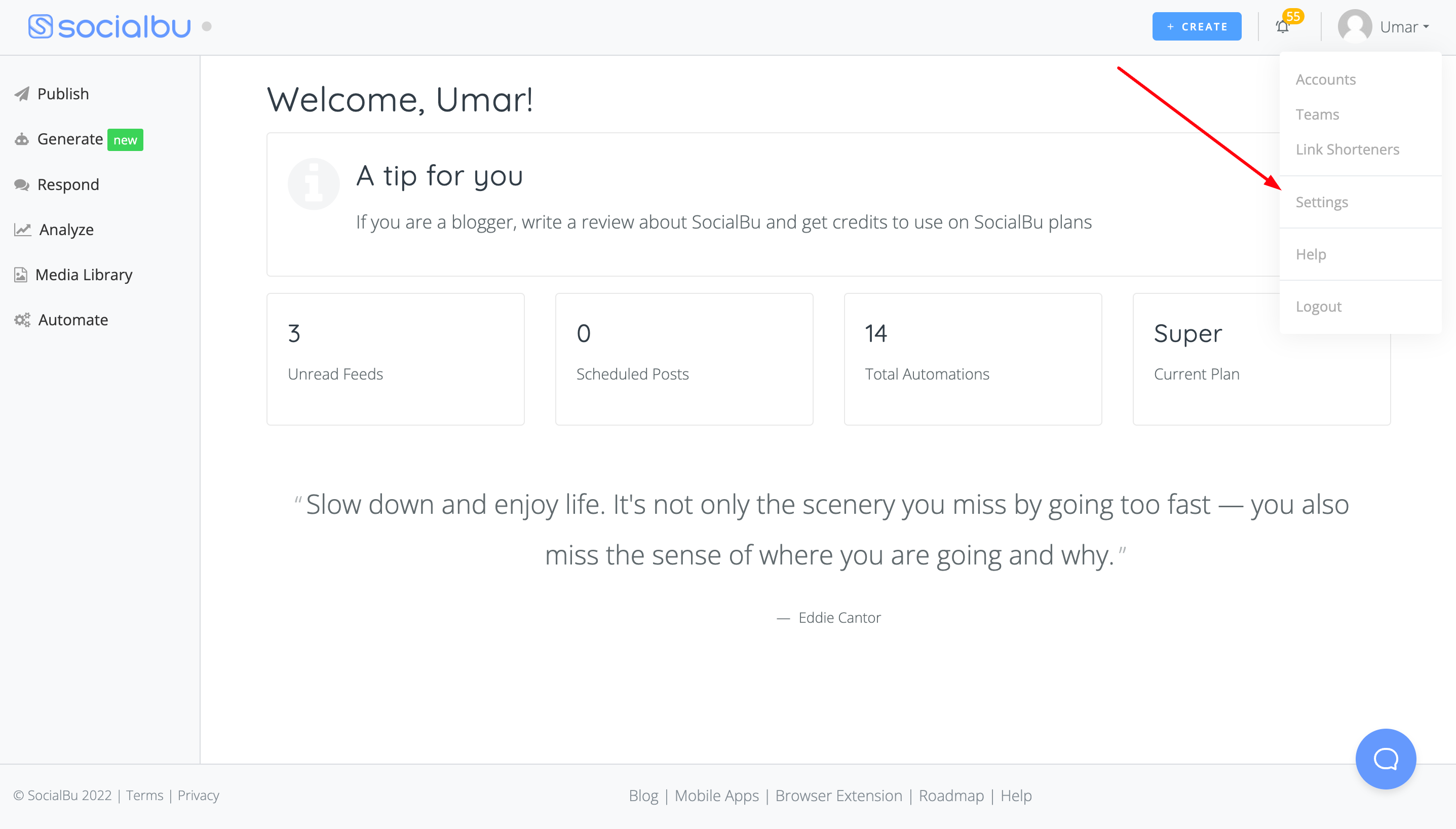Click the Automate gears icon
Screen dimensions: 1456x829
click(22, 320)
